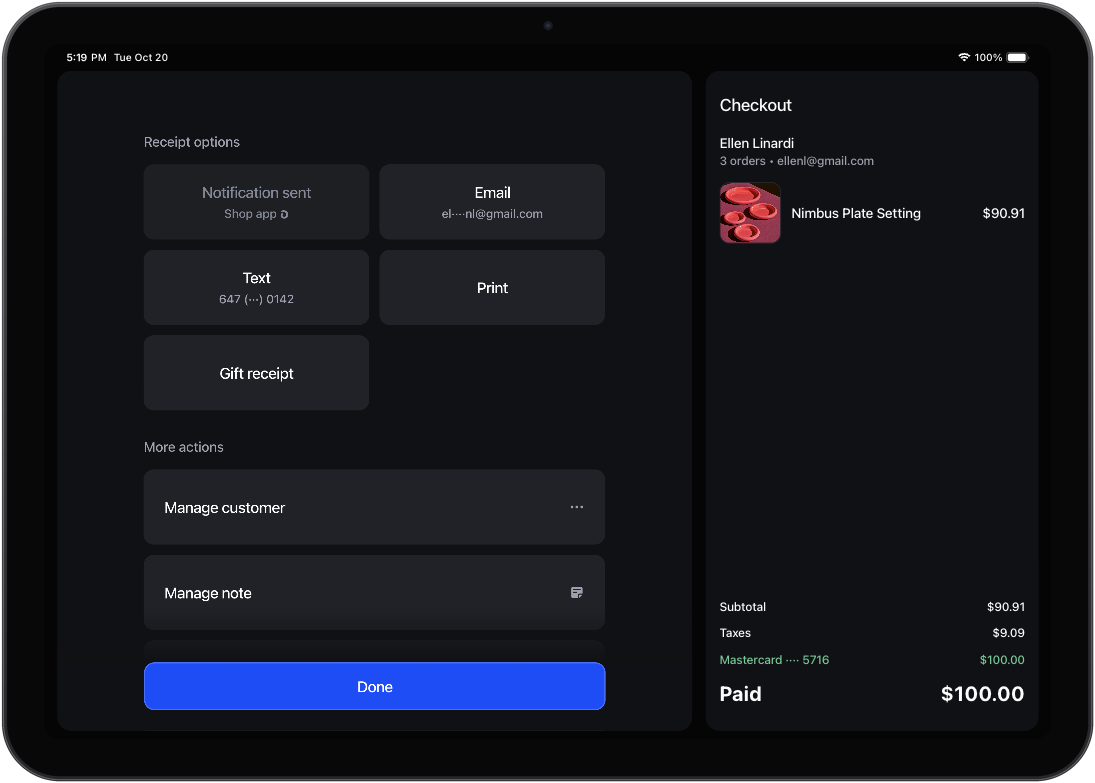Click the battery status icon
The height and width of the screenshot is (783, 1095).
1017,57
